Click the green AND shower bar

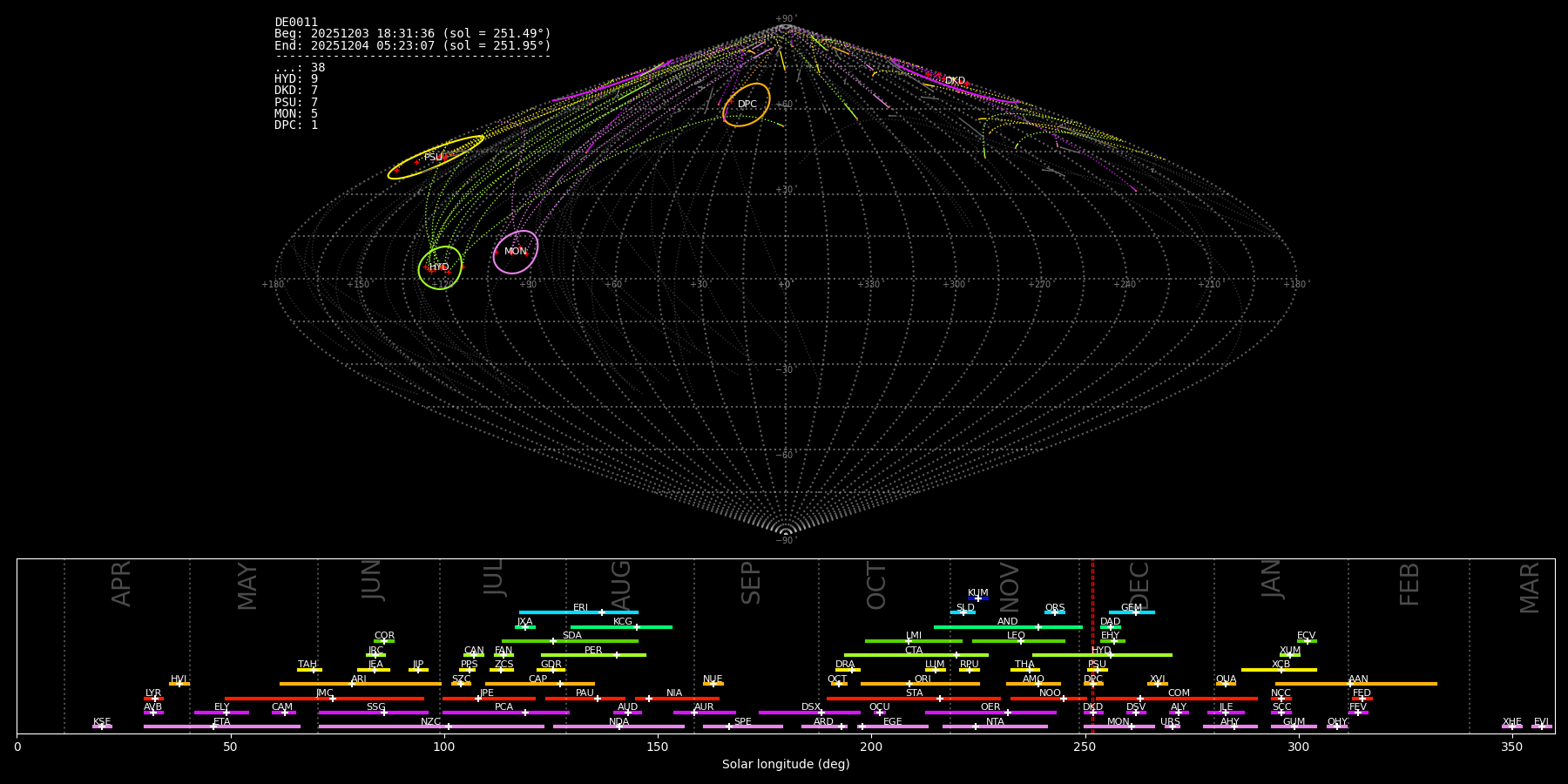(1008, 627)
